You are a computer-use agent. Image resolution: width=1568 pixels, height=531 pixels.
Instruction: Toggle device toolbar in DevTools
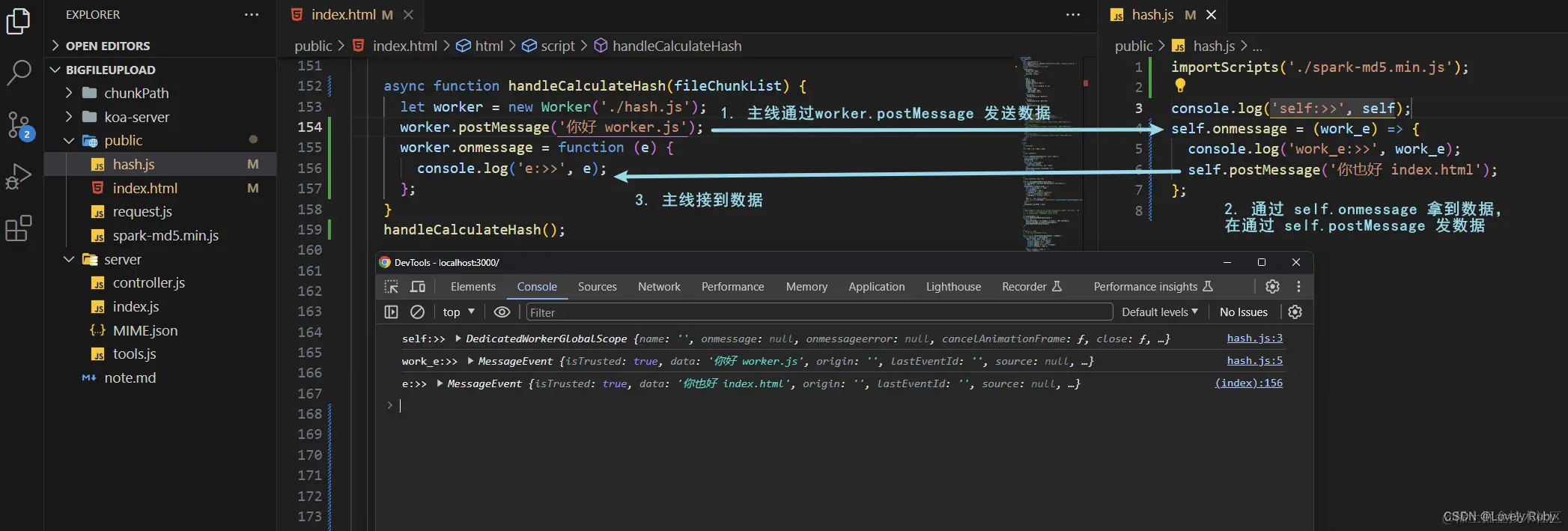pyautogui.click(x=418, y=287)
